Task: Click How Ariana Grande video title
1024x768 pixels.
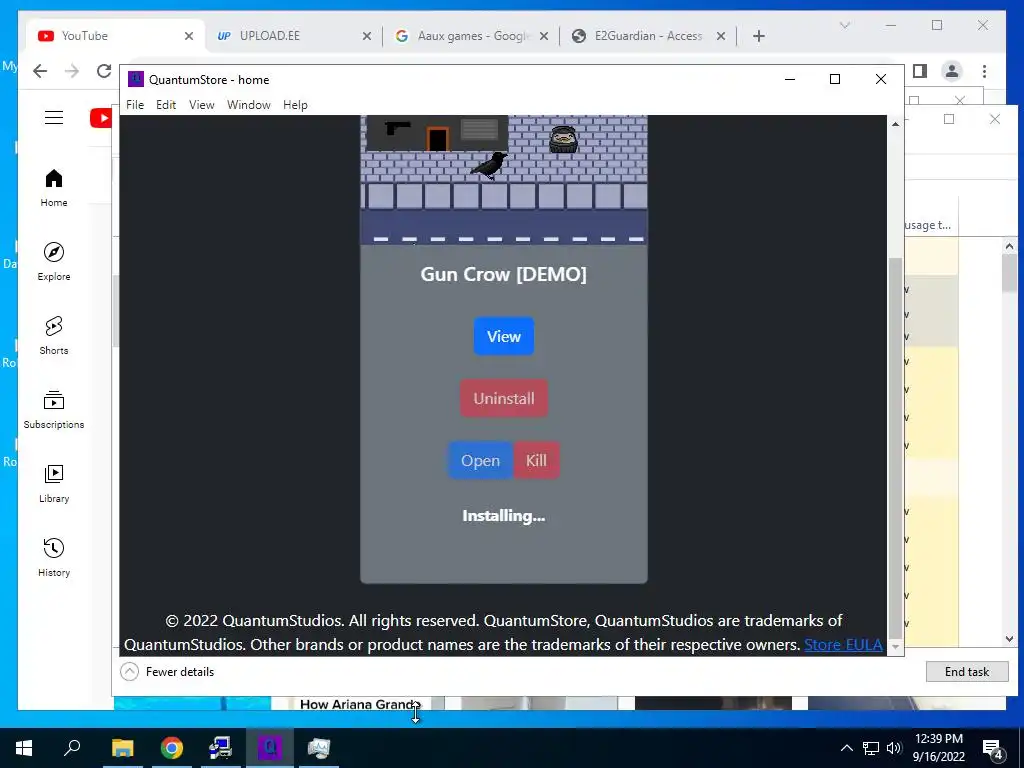Action: coord(358,704)
